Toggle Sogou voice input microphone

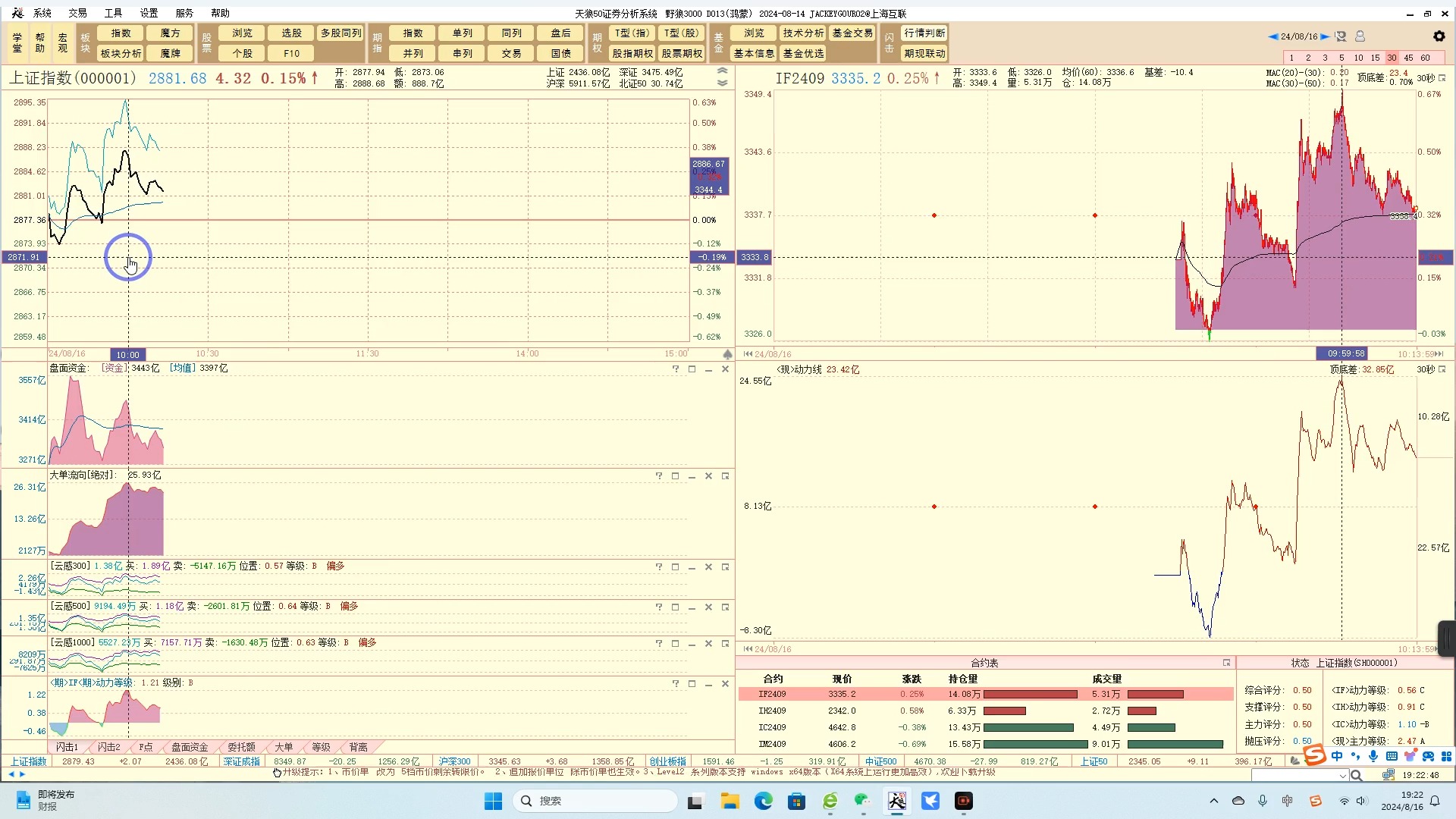point(1373,756)
